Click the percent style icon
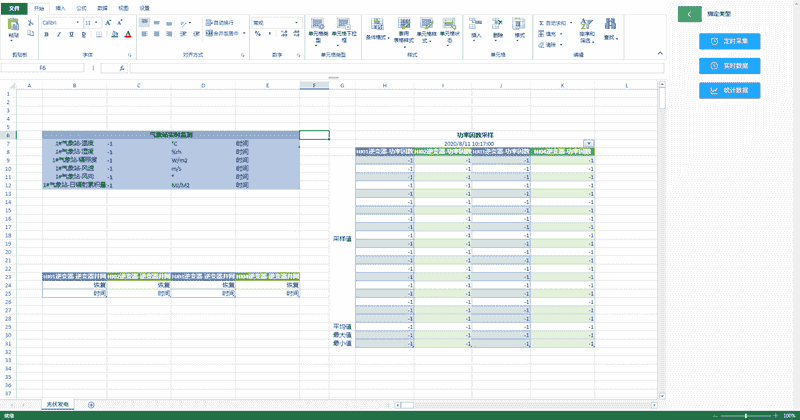This screenshot has width=800, height=420. [x=258, y=34]
